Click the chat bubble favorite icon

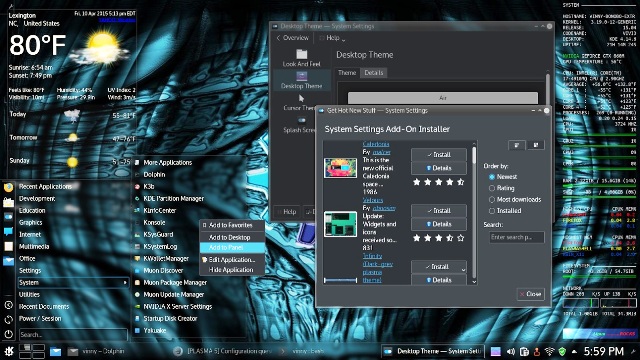pyautogui.click(x=8, y=231)
